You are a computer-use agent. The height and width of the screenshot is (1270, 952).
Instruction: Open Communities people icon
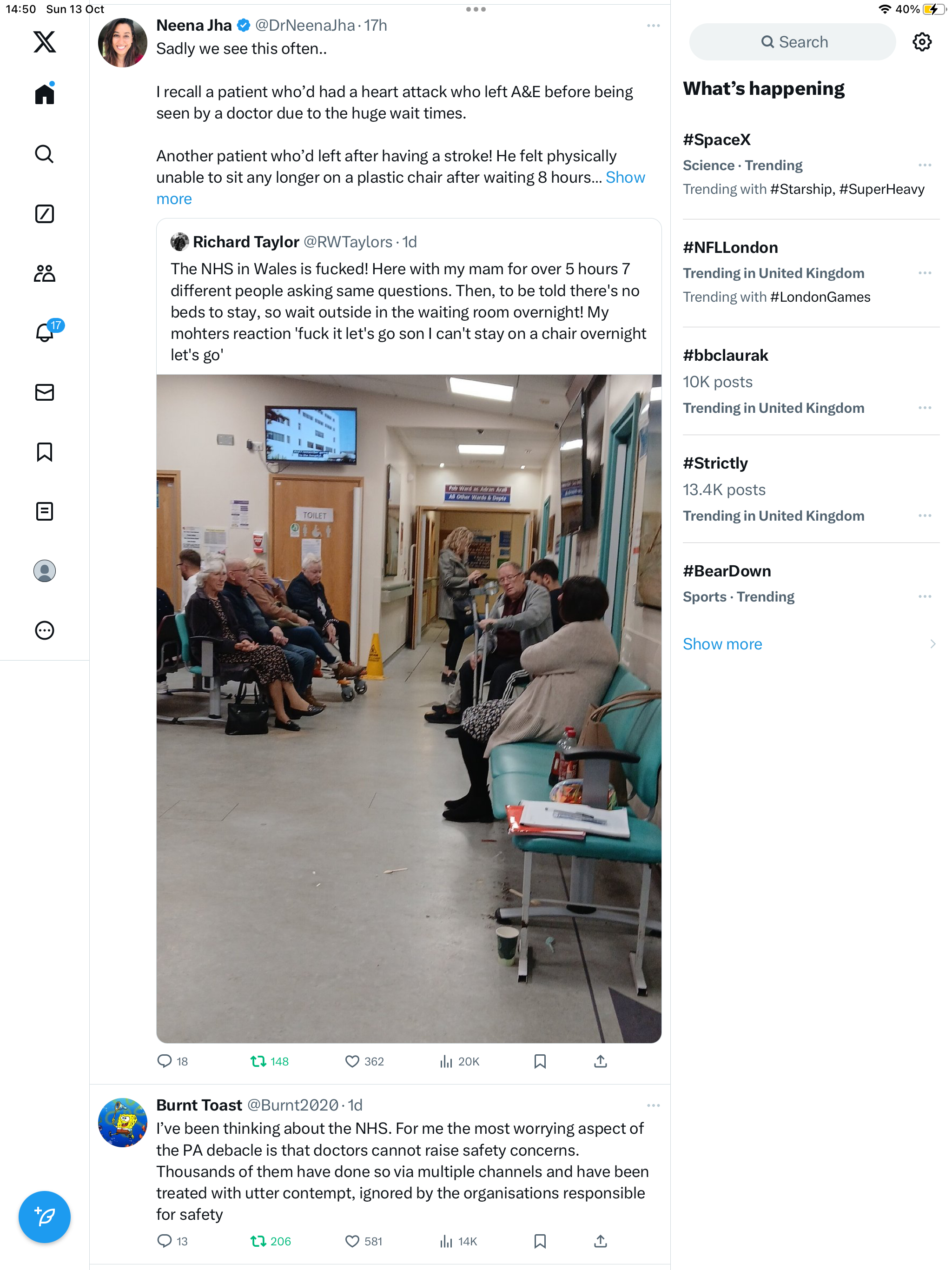tap(44, 273)
